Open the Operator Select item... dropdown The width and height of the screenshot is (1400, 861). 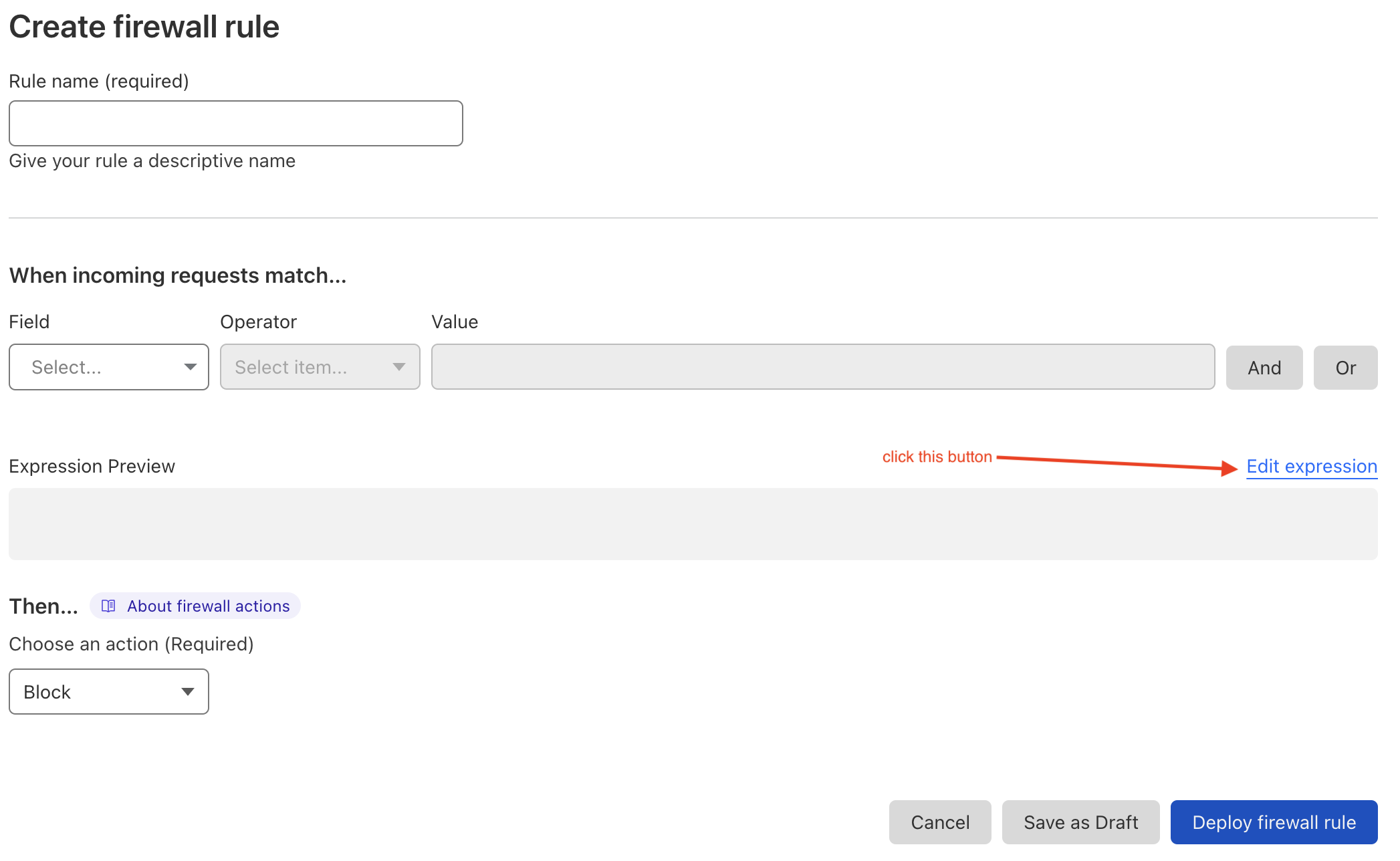320,366
